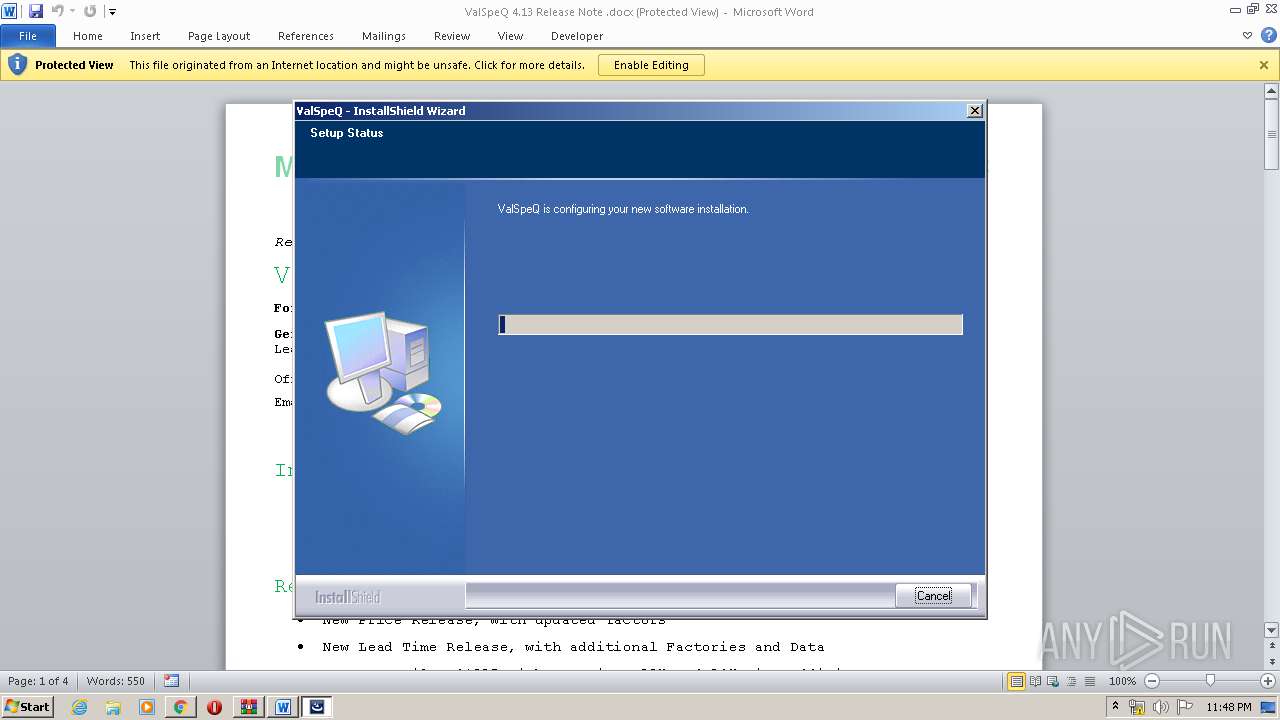Open the Undo history dropdown arrow
The height and width of the screenshot is (720, 1280).
[72, 12]
